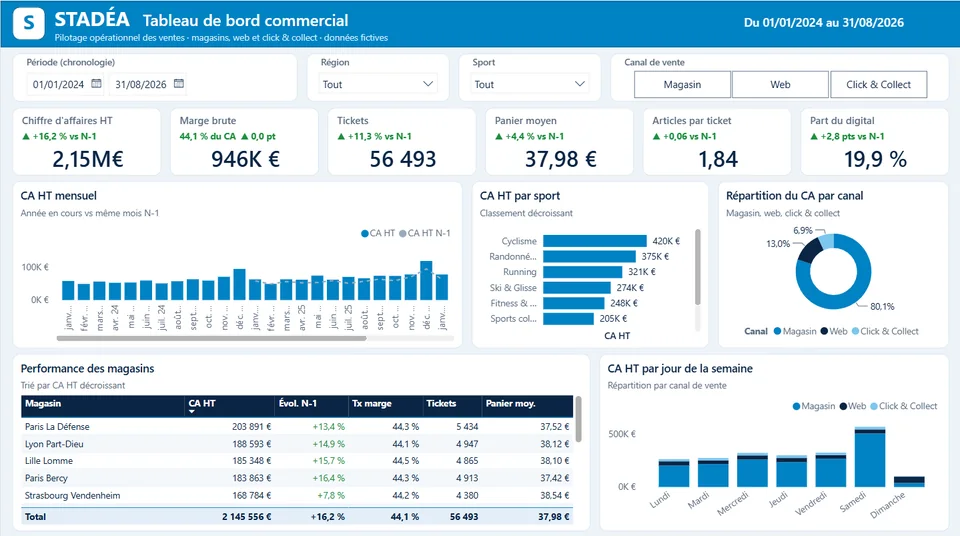Open calendar picker for start date 01/01/2024

tap(96, 83)
